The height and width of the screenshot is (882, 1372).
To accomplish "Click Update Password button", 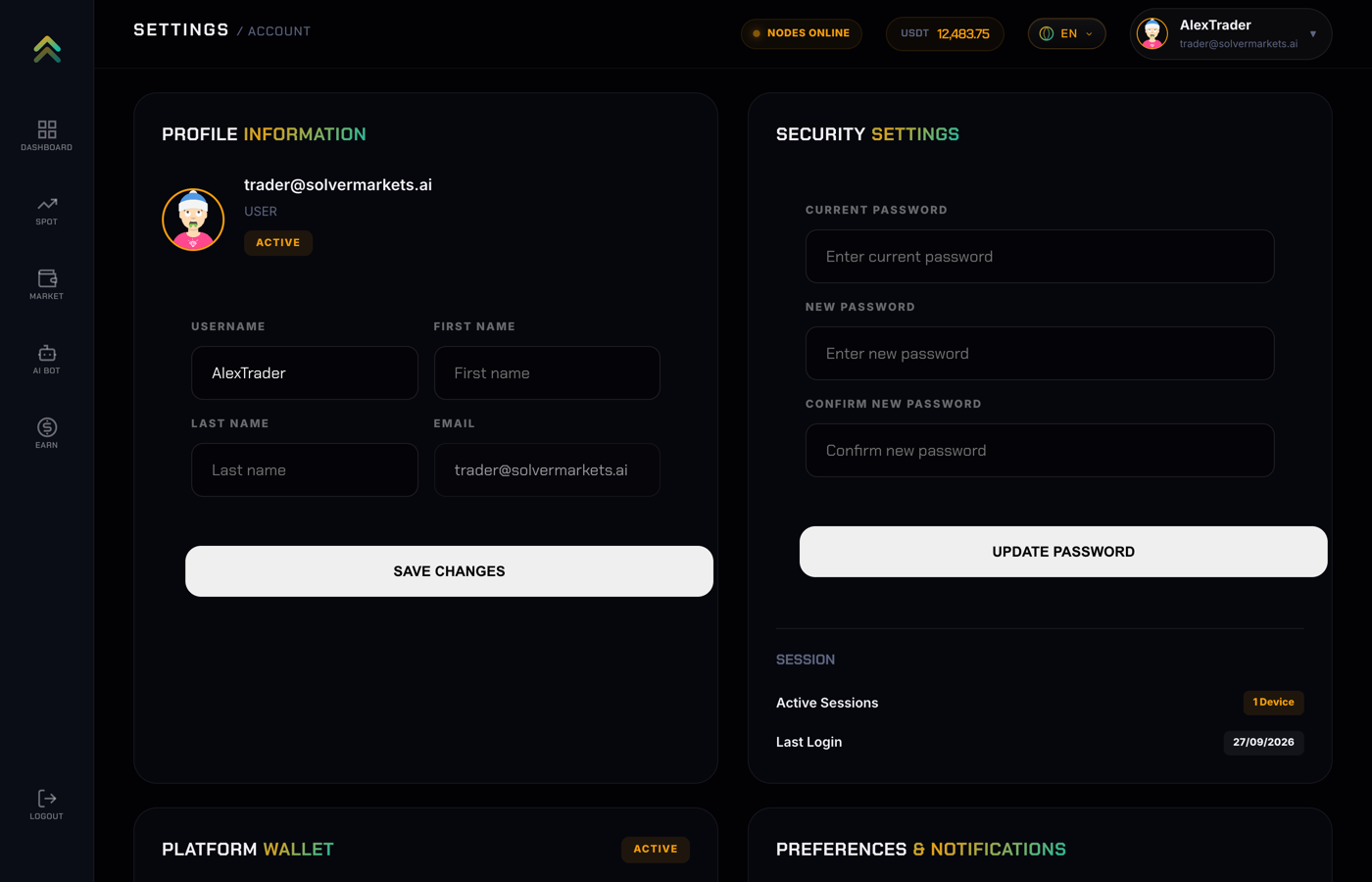I will click(x=1063, y=552).
